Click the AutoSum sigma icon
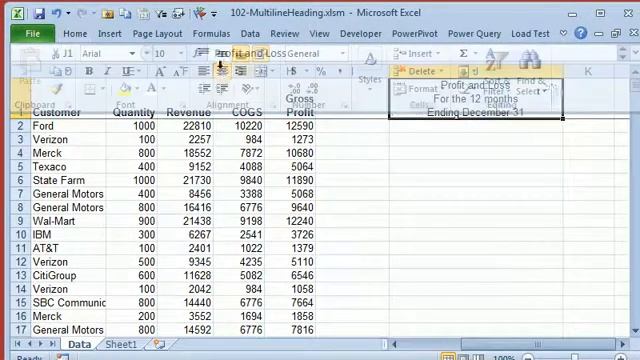 [463, 53]
